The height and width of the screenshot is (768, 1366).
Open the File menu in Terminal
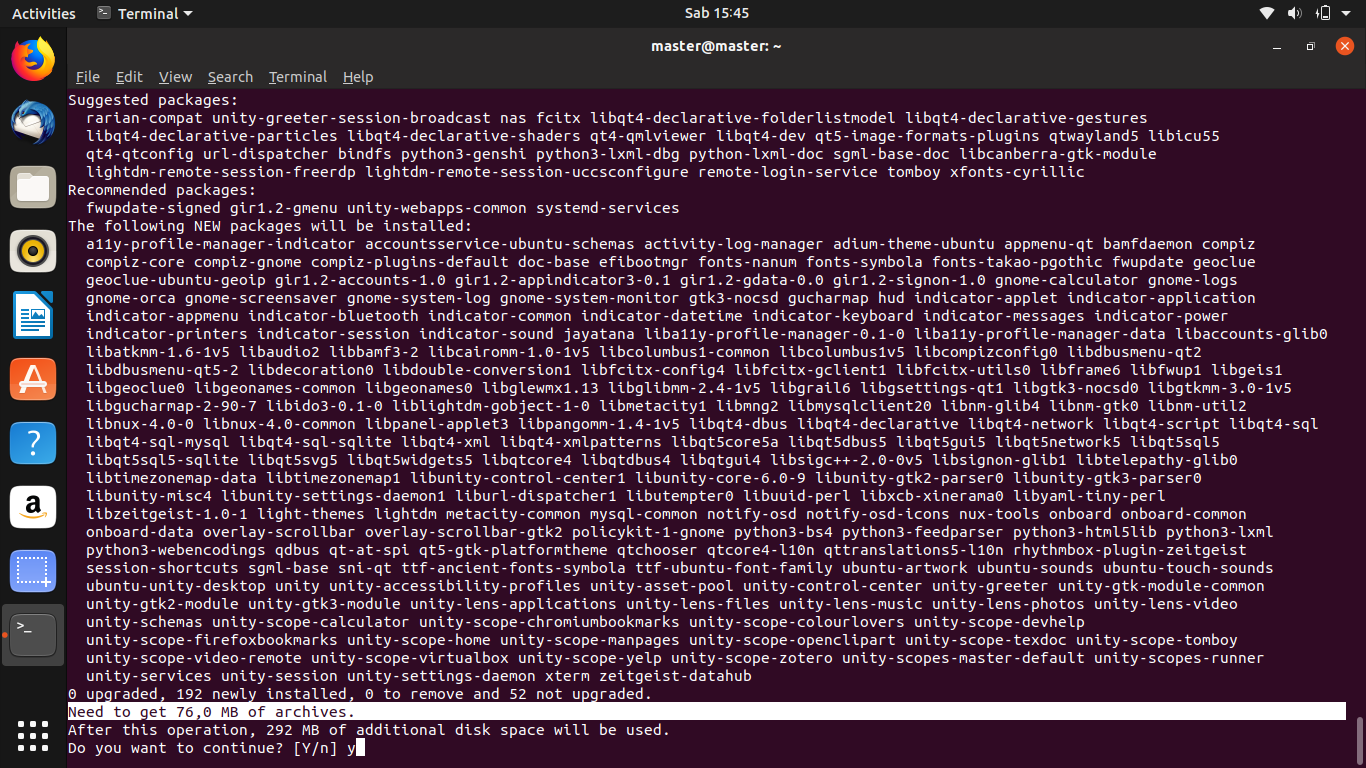tap(87, 77)
